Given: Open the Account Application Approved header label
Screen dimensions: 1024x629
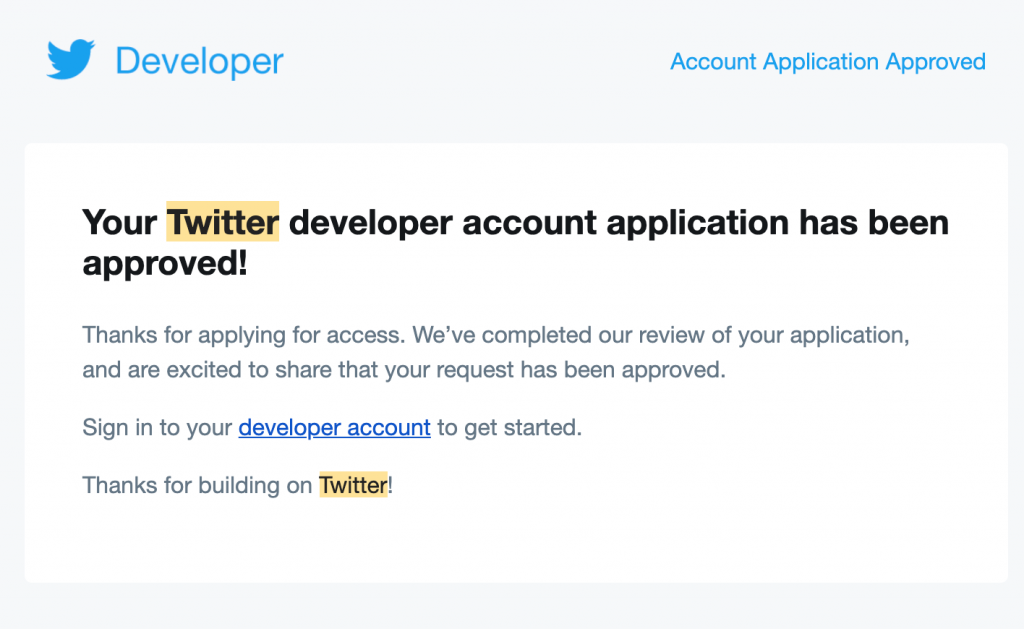Looking at the screenshot, I should [827, 61].
